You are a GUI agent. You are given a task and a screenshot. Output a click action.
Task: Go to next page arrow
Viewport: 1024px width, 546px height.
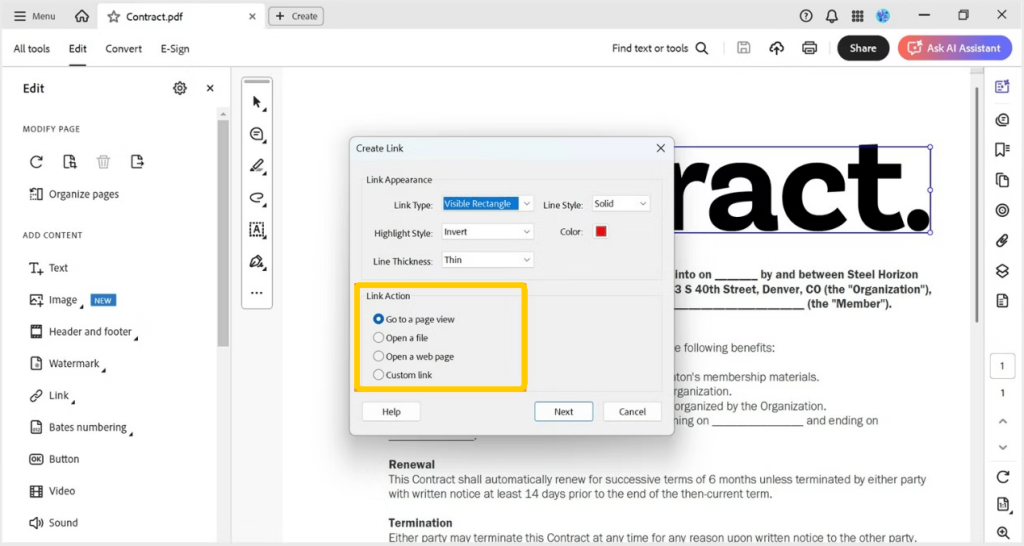pos(1002,447)
